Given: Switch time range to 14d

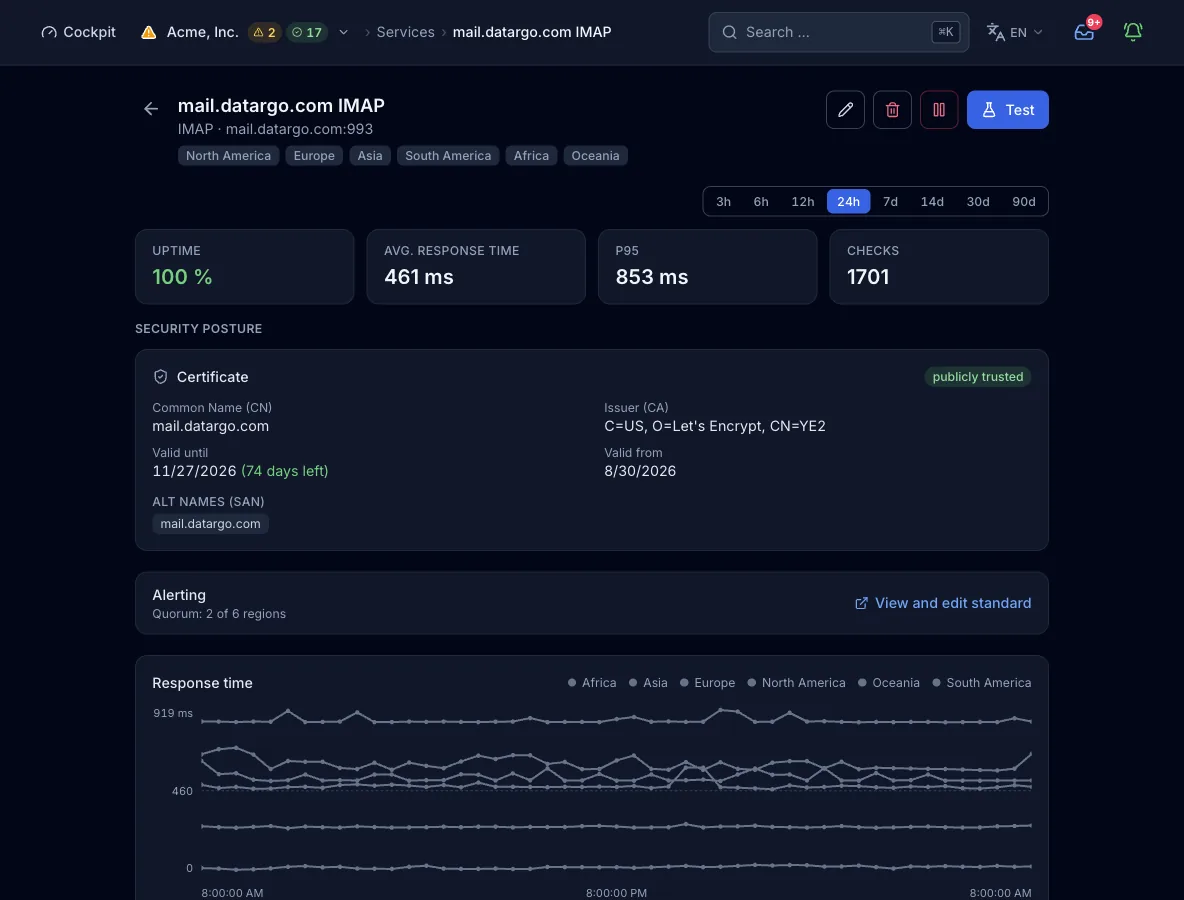Looking at the screenshot, I should (932, 202).
